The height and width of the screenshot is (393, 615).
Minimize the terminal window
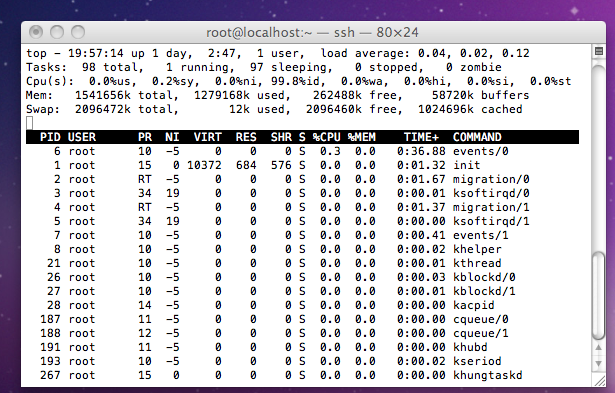click(x=57, y=32)
